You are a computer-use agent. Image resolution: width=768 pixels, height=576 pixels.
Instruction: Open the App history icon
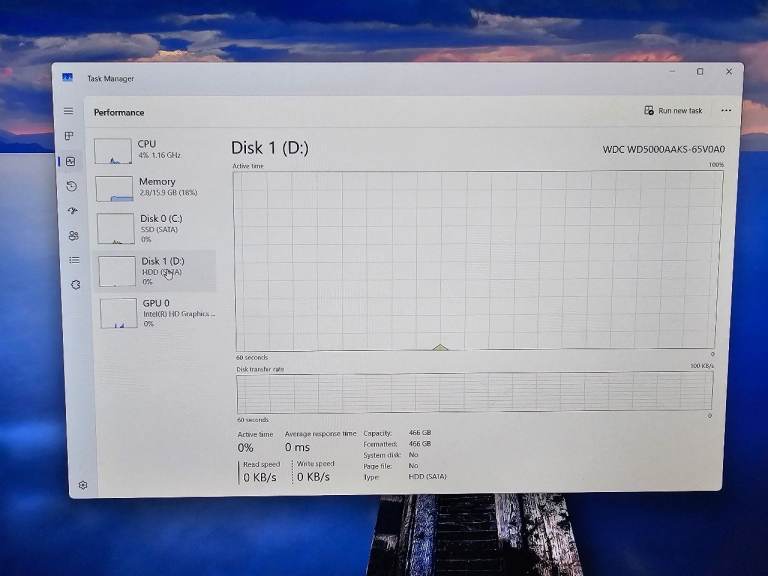(x=72, y=186)
